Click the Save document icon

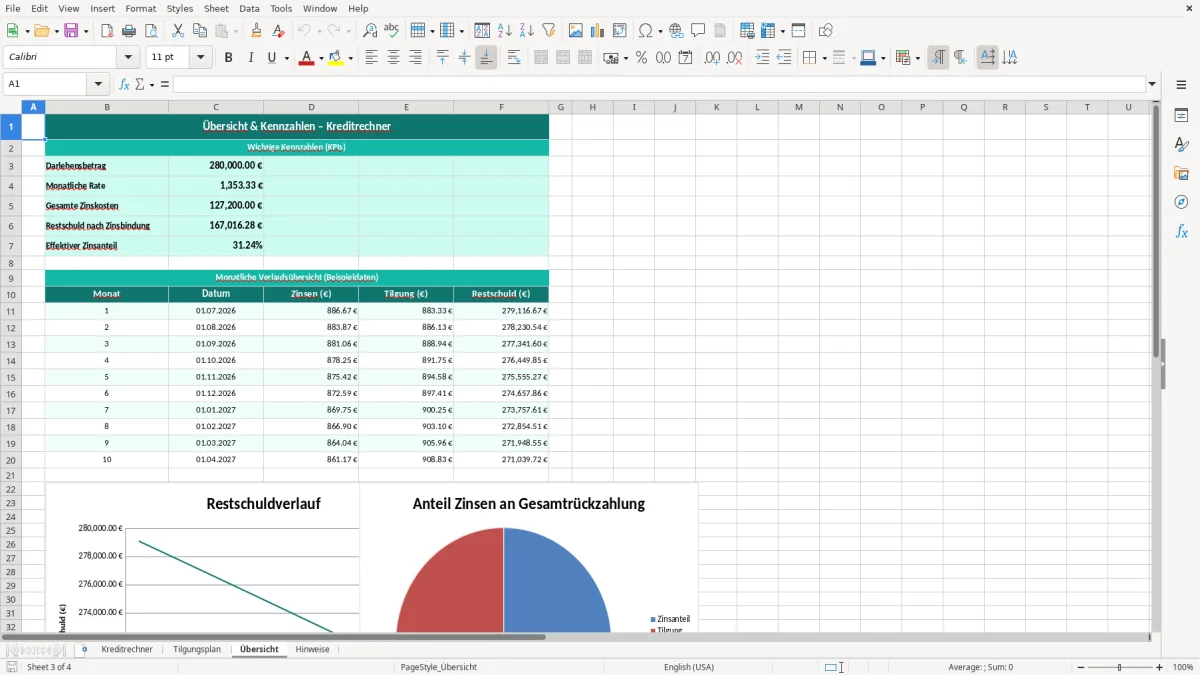click(x=71, y=31)
